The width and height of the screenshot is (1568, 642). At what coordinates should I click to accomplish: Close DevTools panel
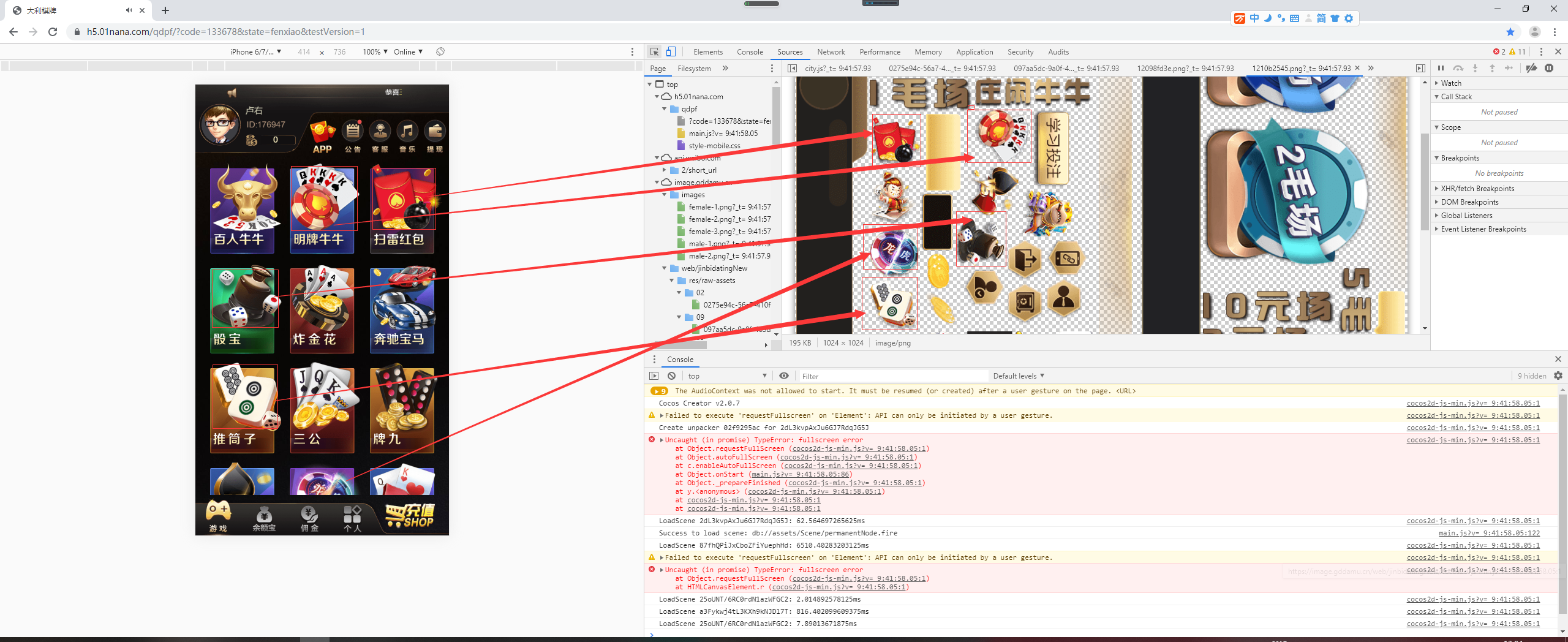pyautogui.click(x=1558, y=51)
